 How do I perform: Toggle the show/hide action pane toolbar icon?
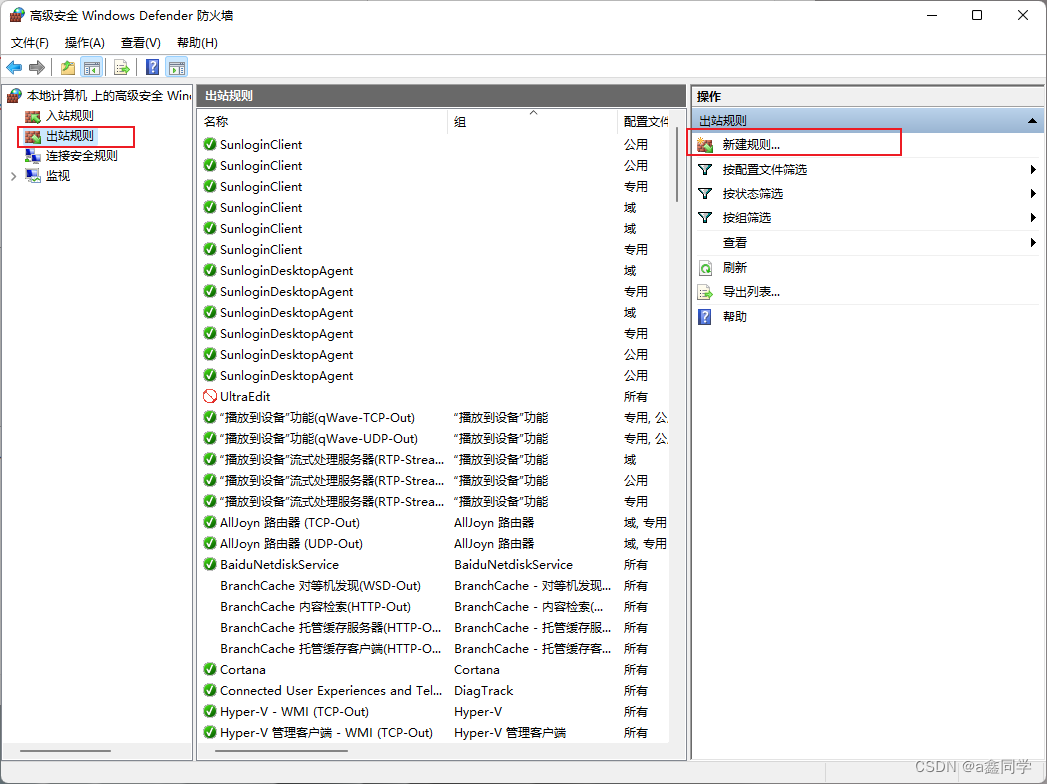tap(177, 67)
